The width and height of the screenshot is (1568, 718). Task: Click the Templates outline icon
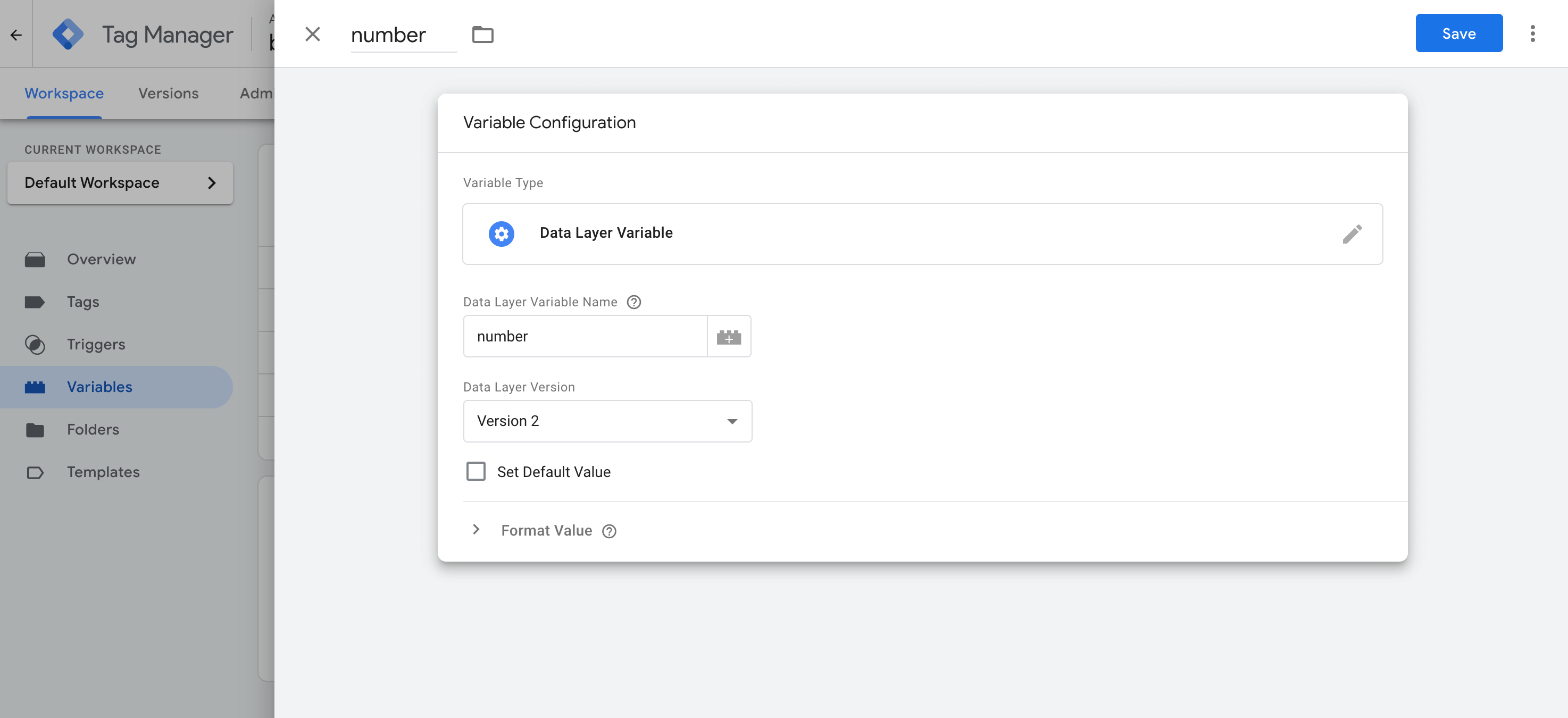(35, 473)
